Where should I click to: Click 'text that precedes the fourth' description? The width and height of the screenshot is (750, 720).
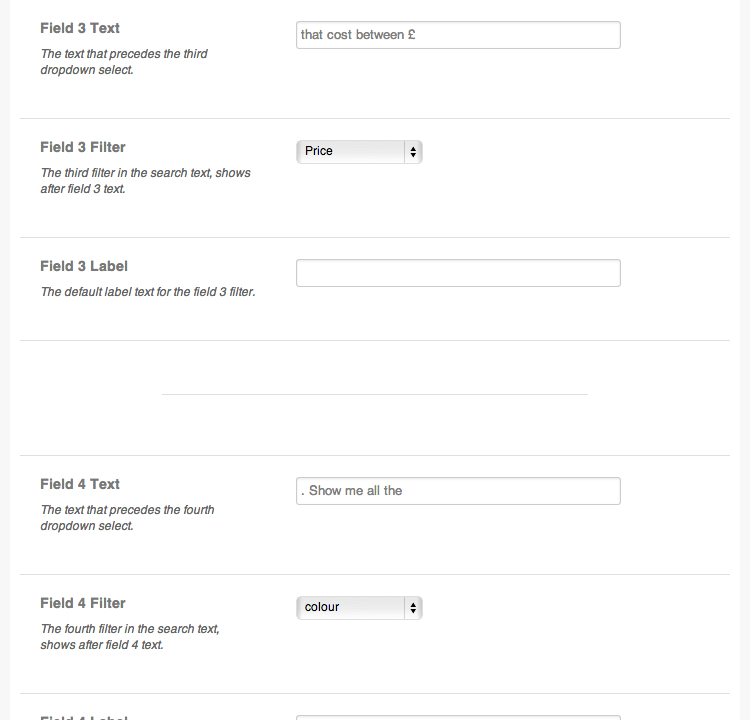click(127, 518)
